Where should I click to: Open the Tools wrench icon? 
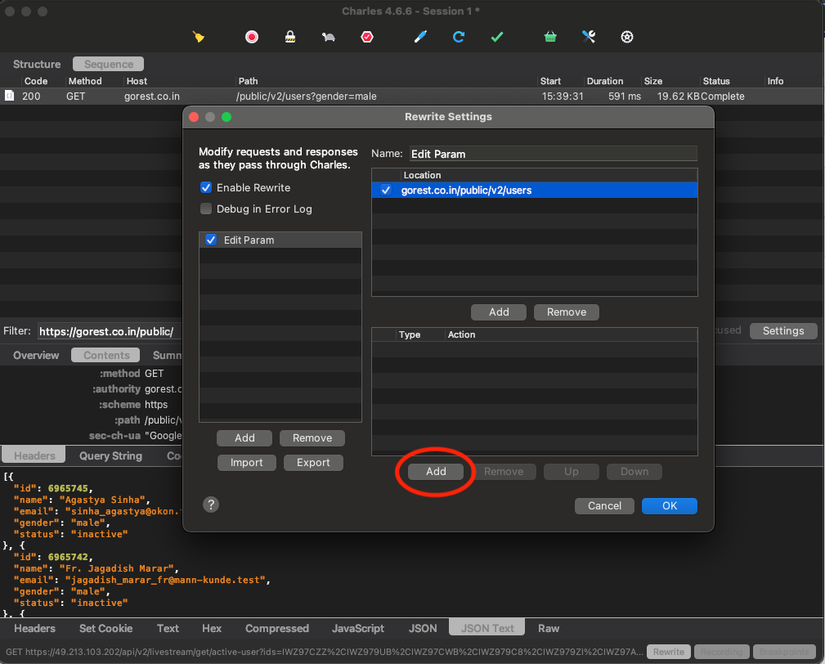coord(588,37)
